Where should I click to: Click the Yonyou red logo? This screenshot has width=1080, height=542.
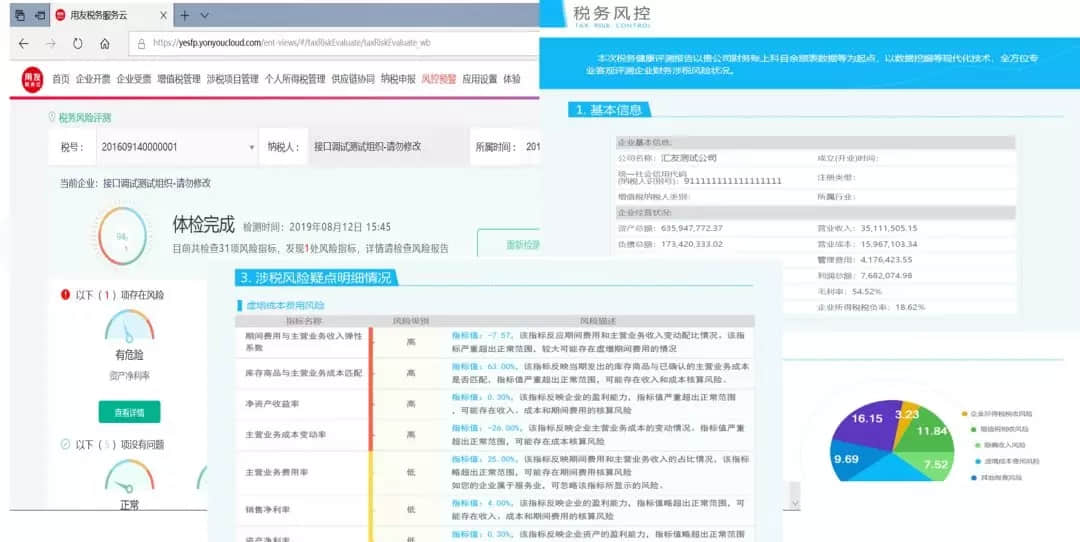tap(33, 80)
